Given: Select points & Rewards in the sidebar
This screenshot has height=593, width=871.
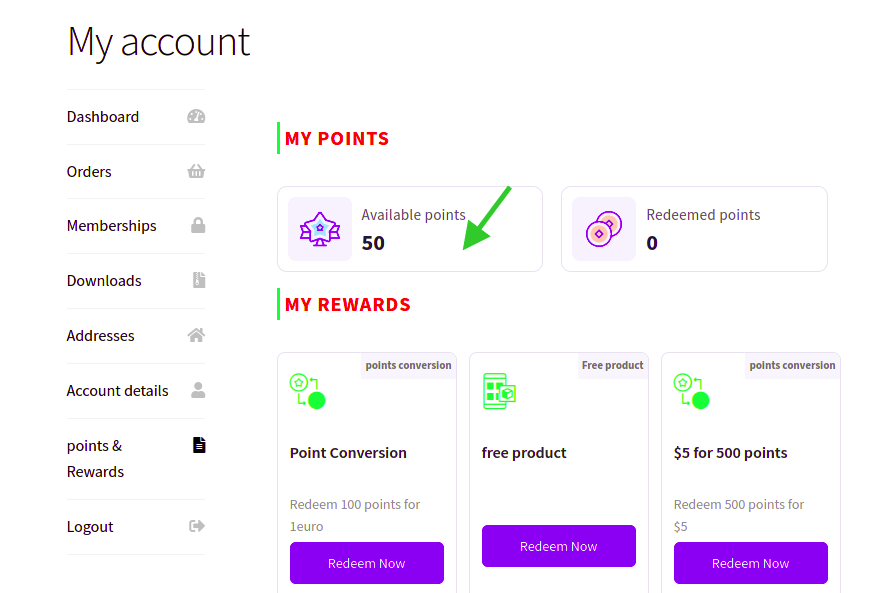Looking at the screenshot, I should tap(96, 459).
